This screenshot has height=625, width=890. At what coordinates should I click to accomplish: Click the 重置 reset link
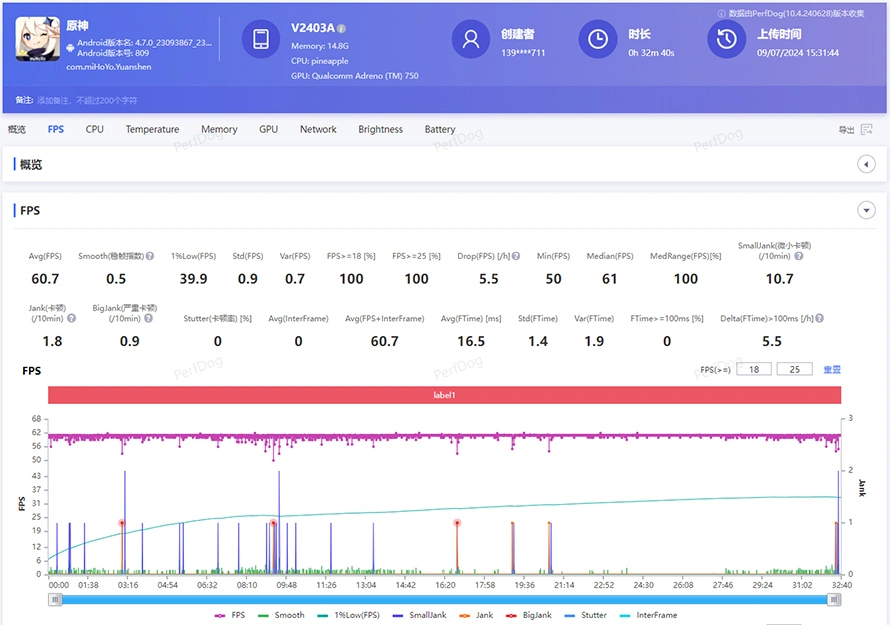click(831, 370)
